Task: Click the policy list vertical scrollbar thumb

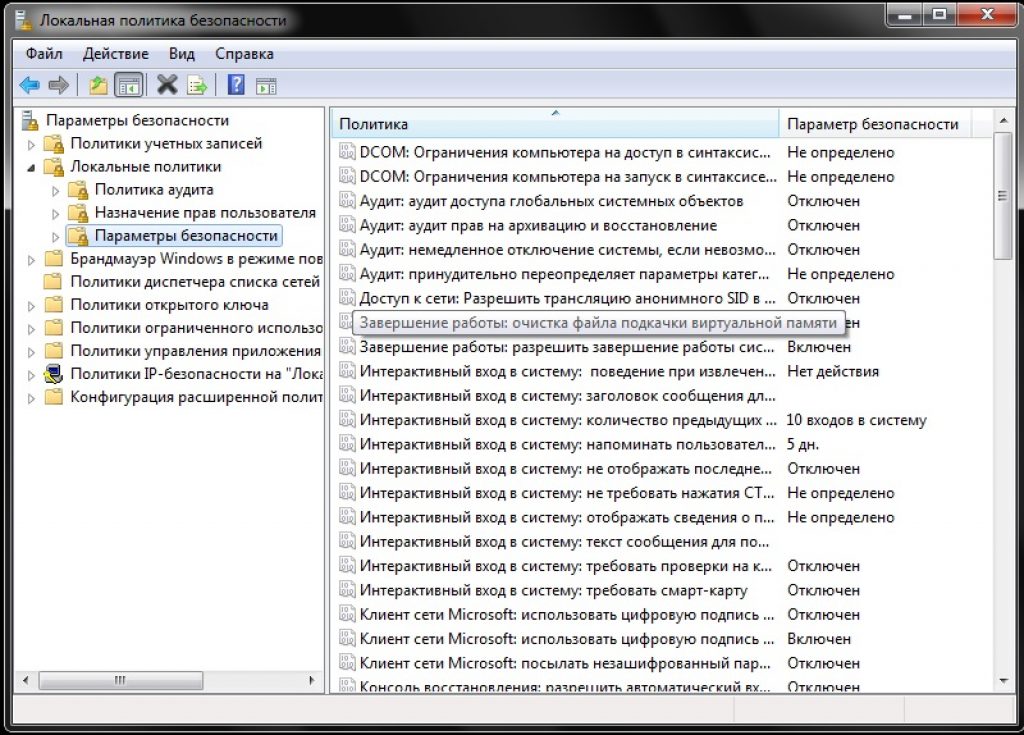Action: pos(1002,196)
